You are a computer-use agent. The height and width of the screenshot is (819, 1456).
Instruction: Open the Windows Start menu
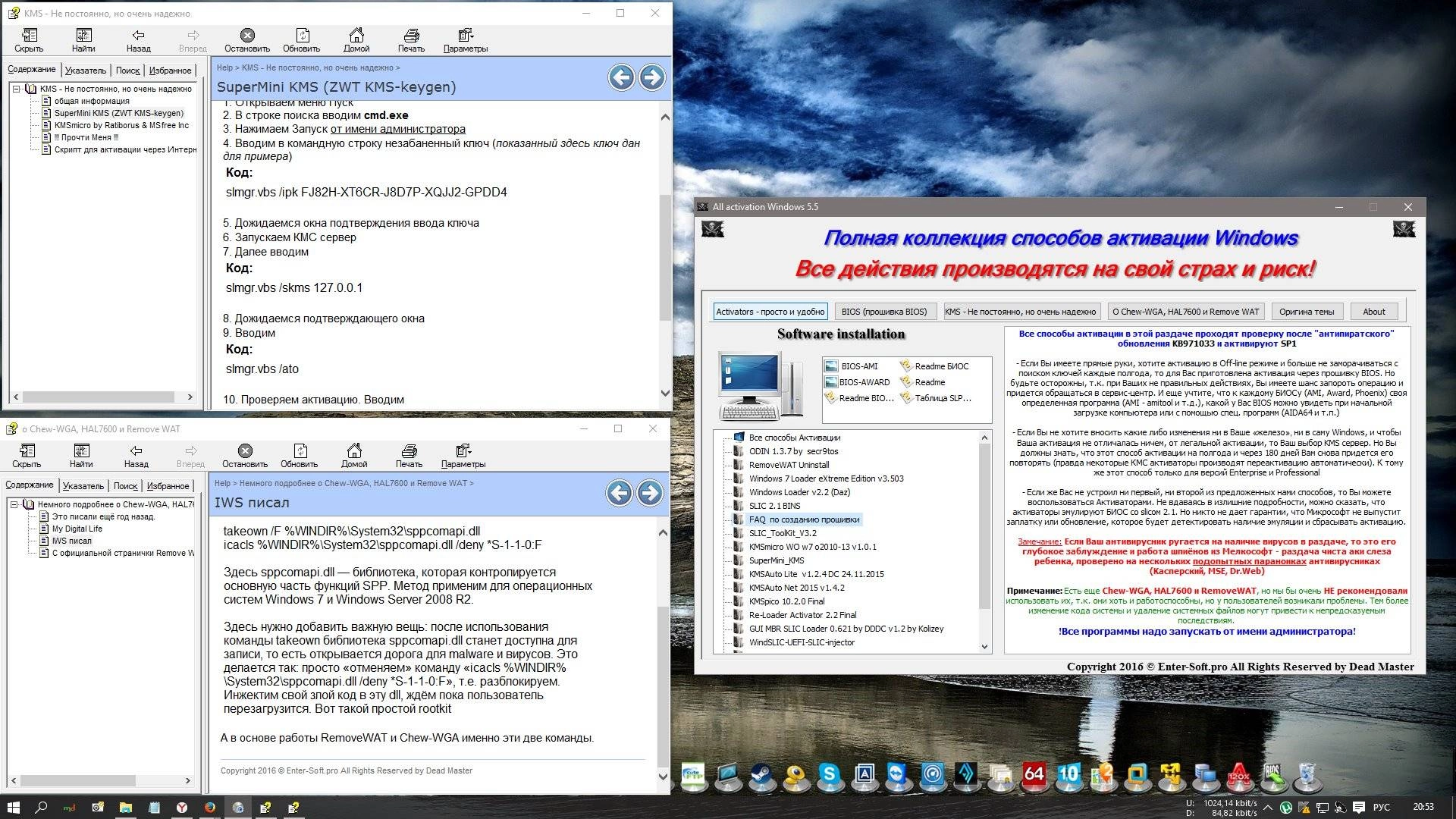tap(14, 808)
